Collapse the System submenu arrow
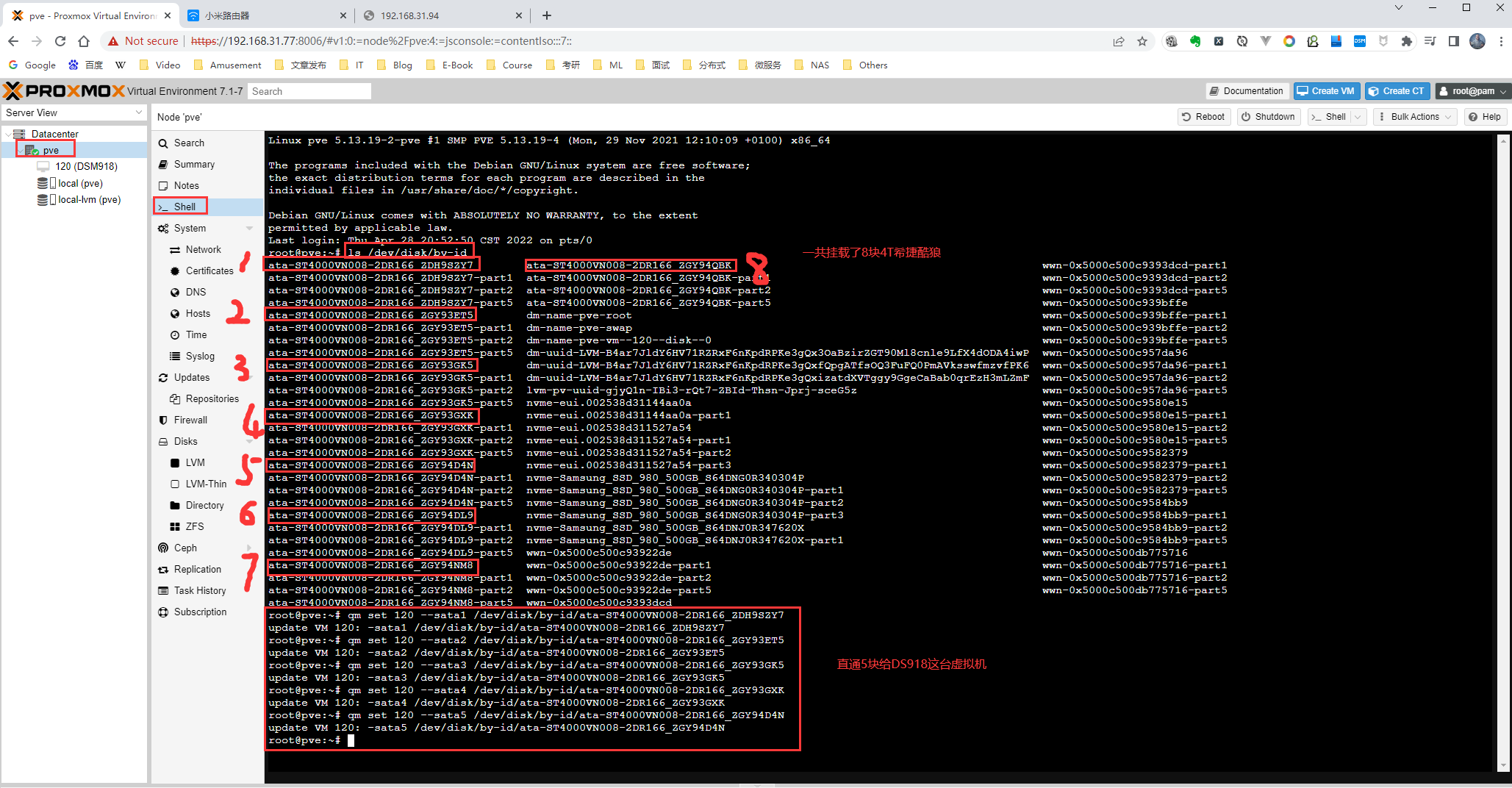 [250, 229]
